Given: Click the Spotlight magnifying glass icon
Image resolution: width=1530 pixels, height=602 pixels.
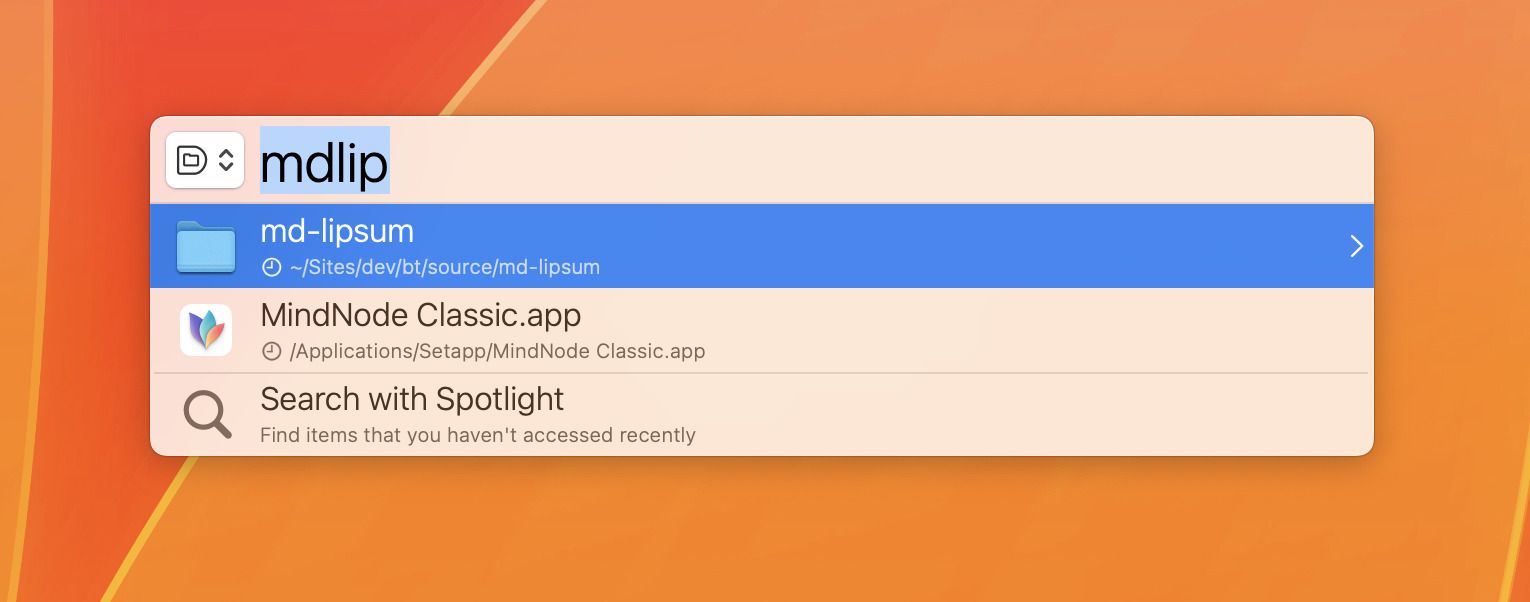Looking at the screenshot, I should 206,415.
